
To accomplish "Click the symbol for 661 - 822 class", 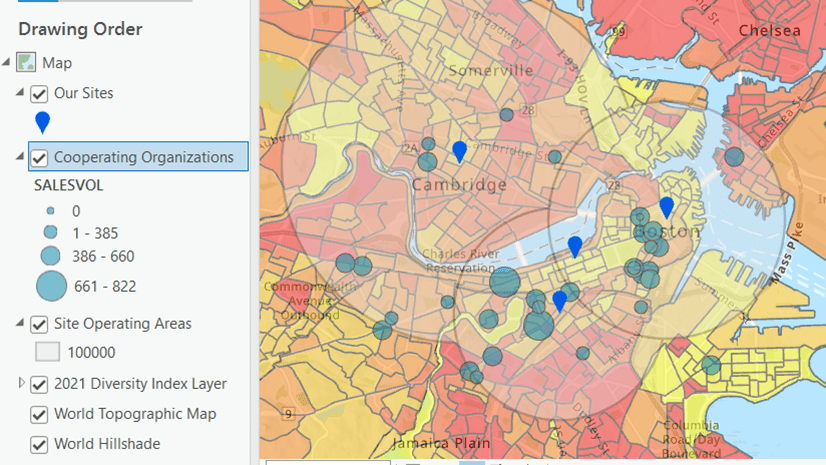I will click(52, 286).
